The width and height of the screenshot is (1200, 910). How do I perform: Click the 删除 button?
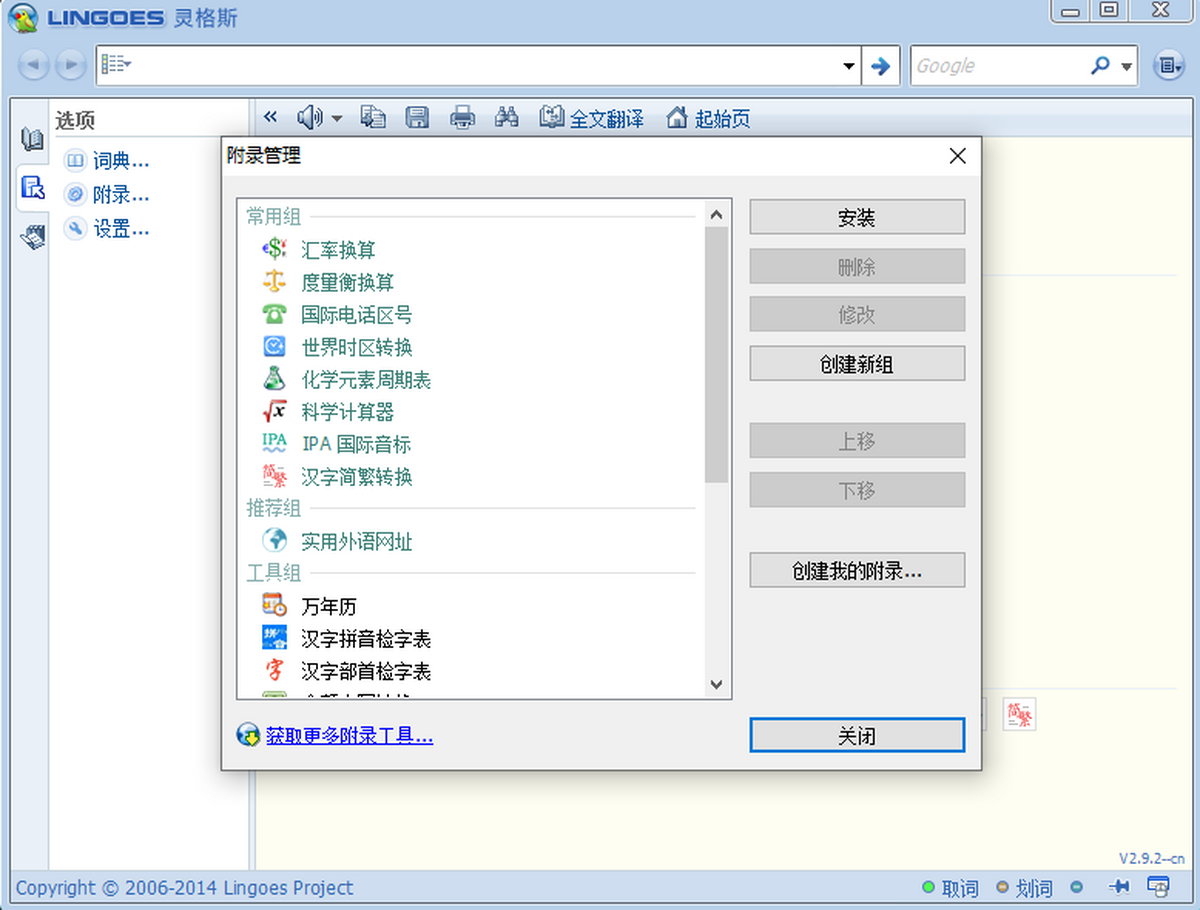[857, 267]
